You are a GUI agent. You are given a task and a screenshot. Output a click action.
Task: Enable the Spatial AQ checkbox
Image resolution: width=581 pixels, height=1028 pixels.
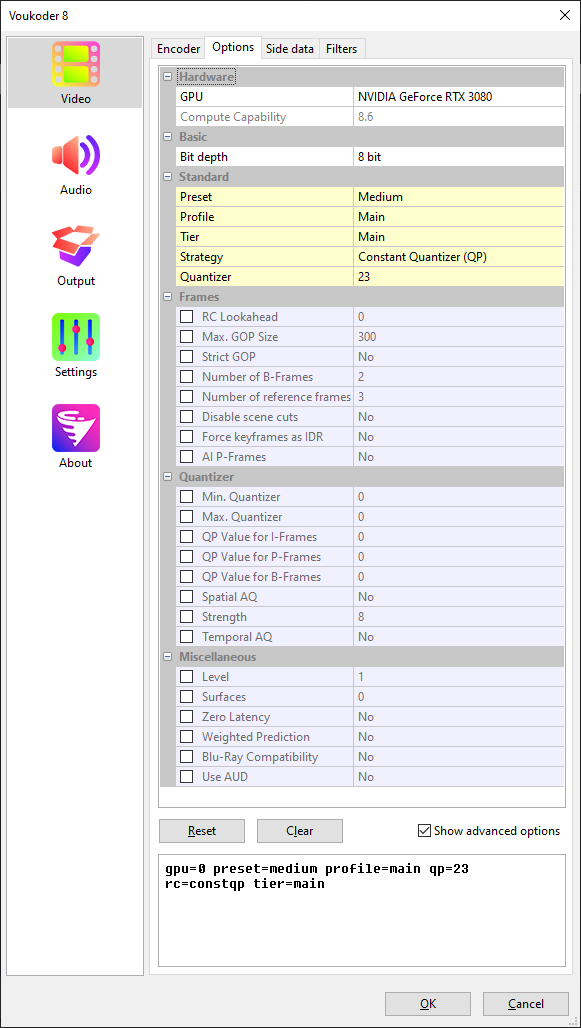[187, 597]
